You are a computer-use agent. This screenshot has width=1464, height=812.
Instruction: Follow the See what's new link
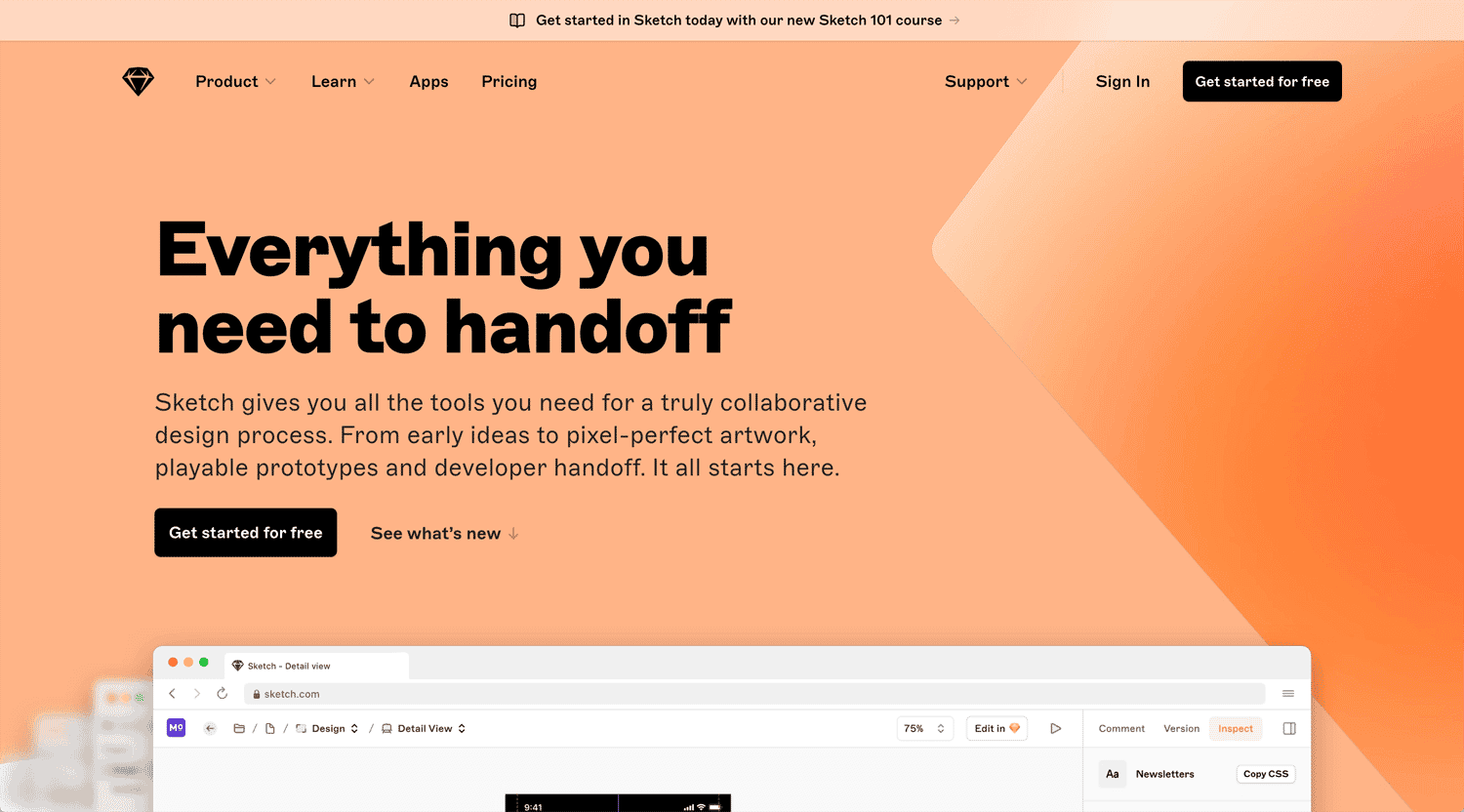445,534
